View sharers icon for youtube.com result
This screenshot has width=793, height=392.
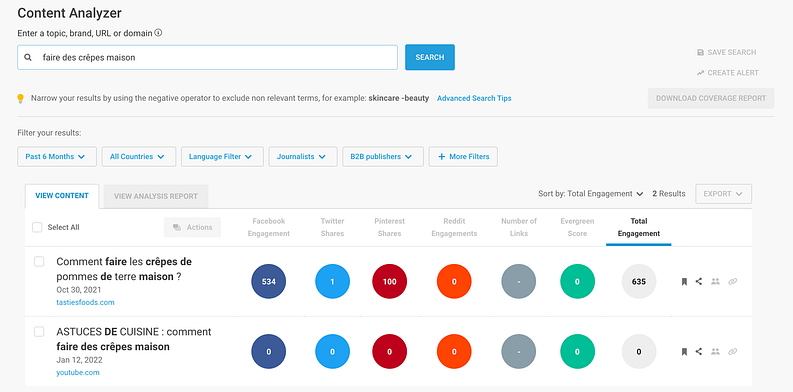coord(715,352)
